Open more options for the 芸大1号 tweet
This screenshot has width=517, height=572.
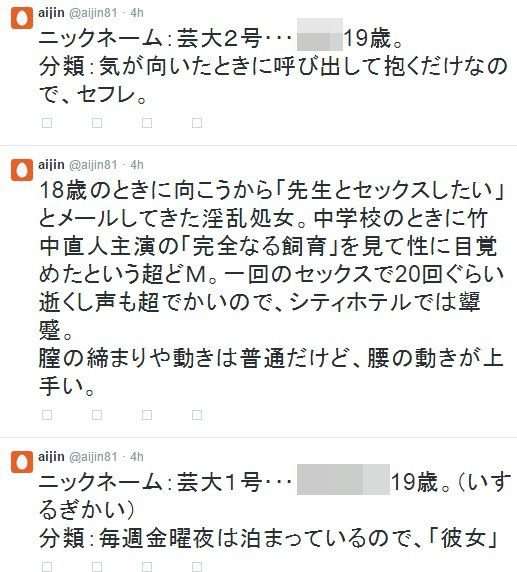pos(197,567)
